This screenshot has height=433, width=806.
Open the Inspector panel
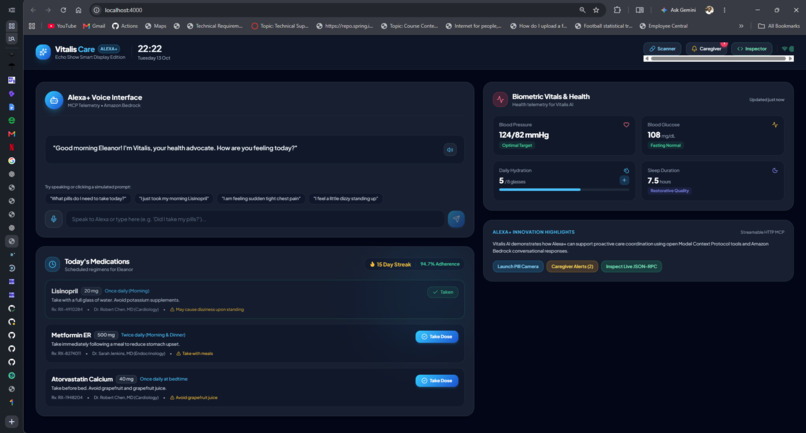pyautogui.click(x=752, y=49)
